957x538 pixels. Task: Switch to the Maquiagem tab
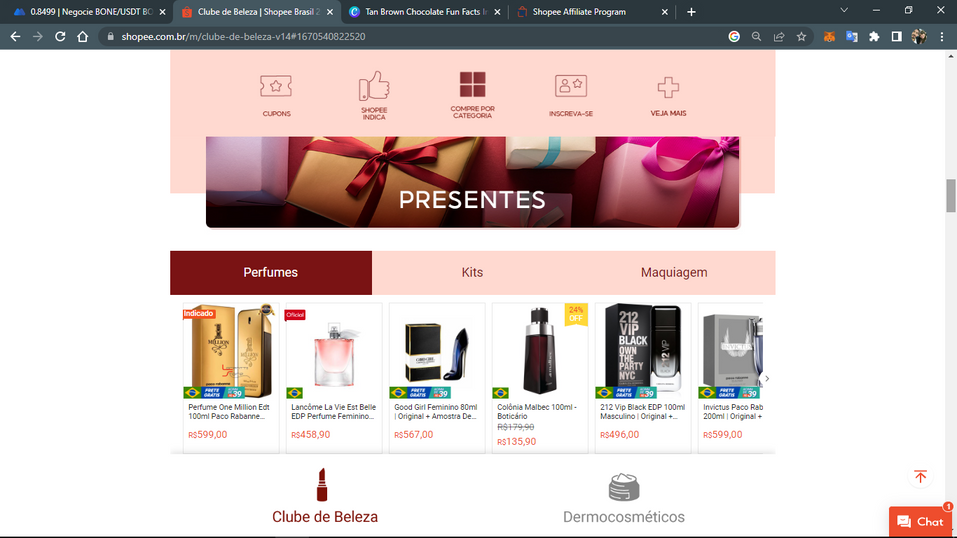pyautogui.click(x=674, y=272)
